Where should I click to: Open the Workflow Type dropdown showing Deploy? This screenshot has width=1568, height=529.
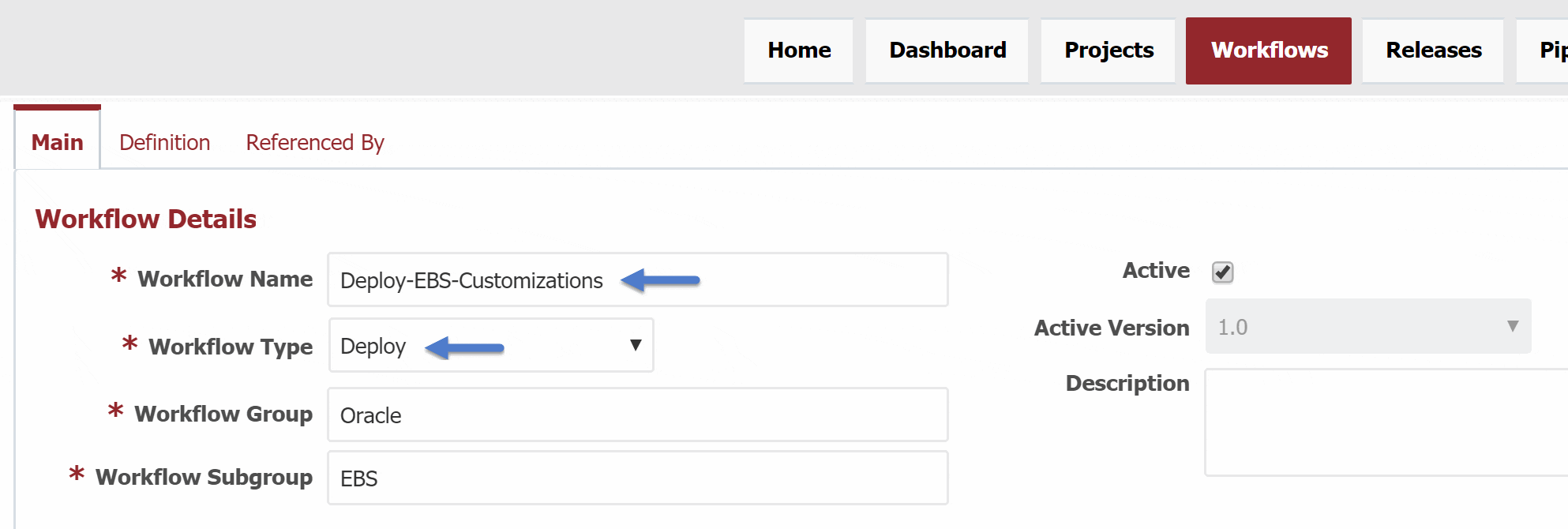[x=491, y=345]
